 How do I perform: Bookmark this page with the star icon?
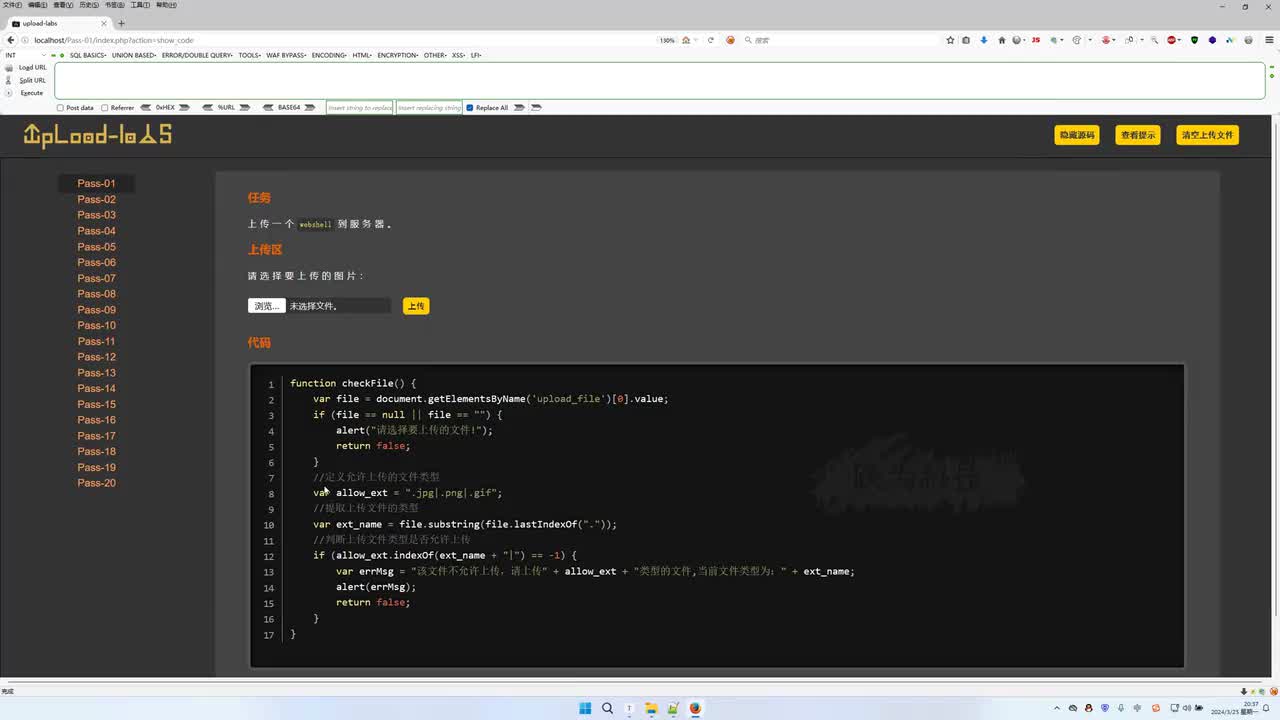[x=950, y=40]
